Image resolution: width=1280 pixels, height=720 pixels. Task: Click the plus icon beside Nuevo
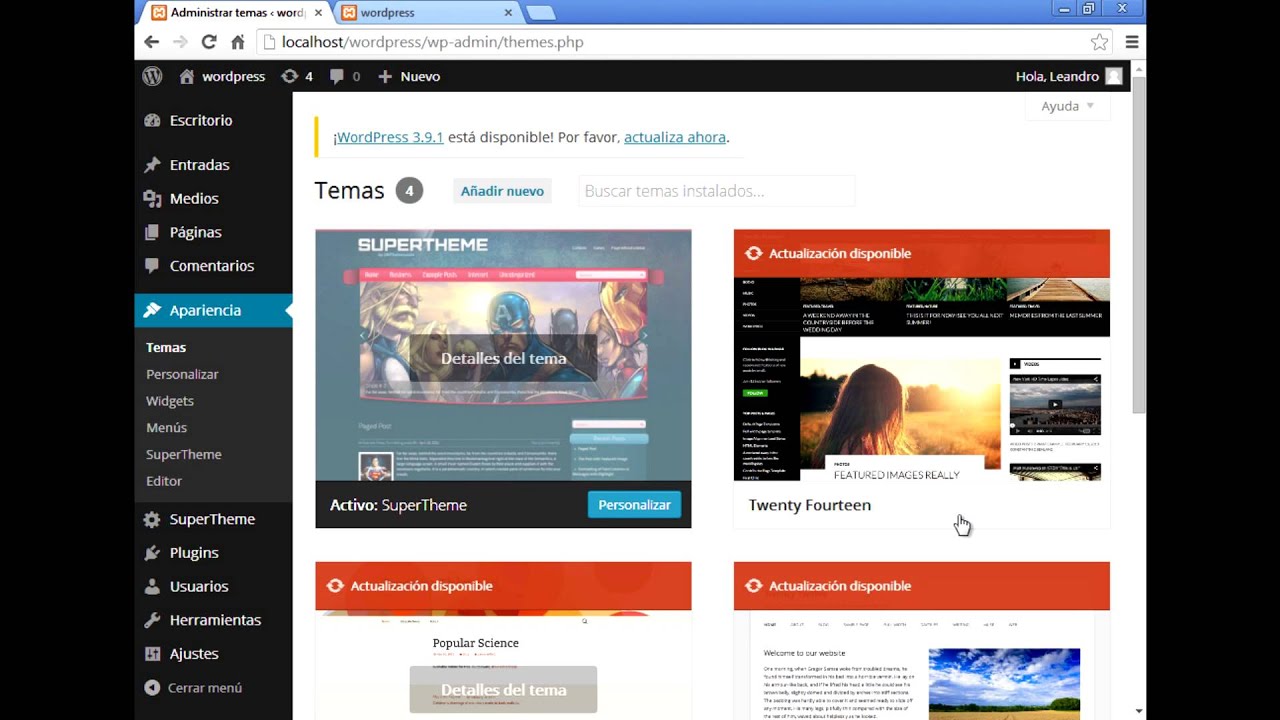385,76
